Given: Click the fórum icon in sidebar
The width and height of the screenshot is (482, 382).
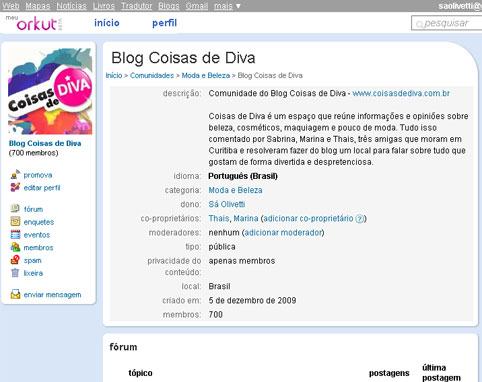Looking at the screenshot, I should (15, 209).
